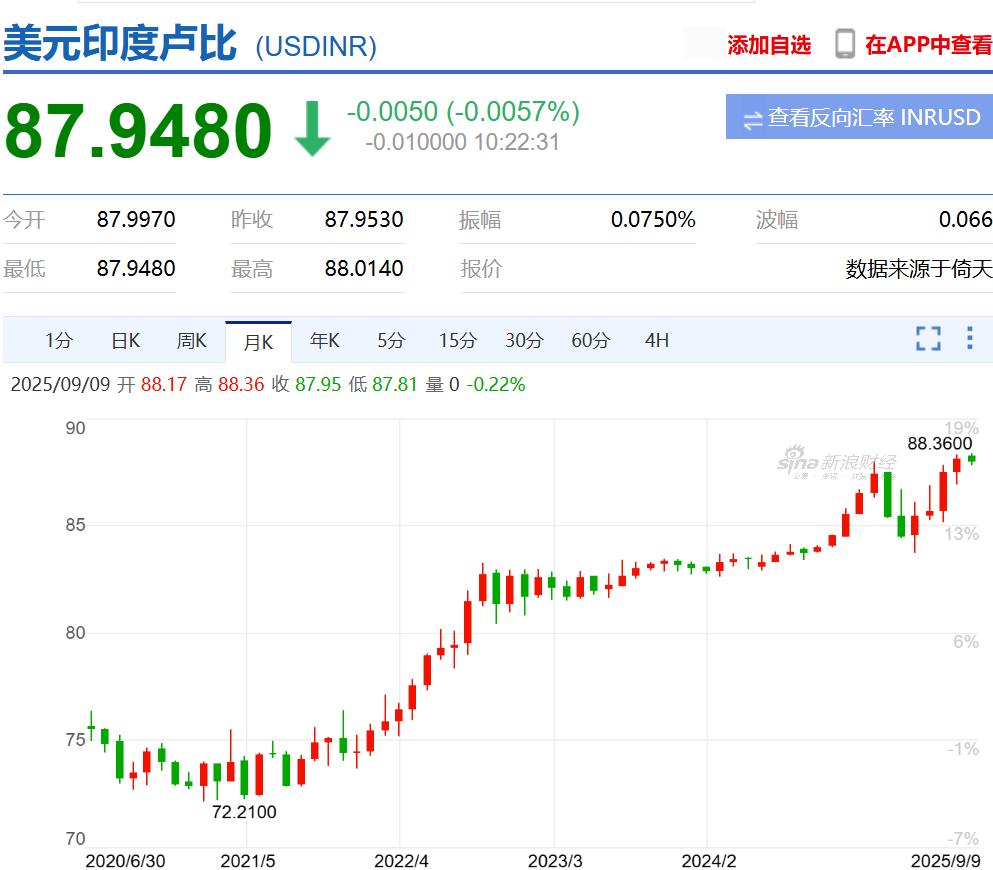Select the 日K daily candlestick tab
993x870 pixels.
[x=125, y=341]
